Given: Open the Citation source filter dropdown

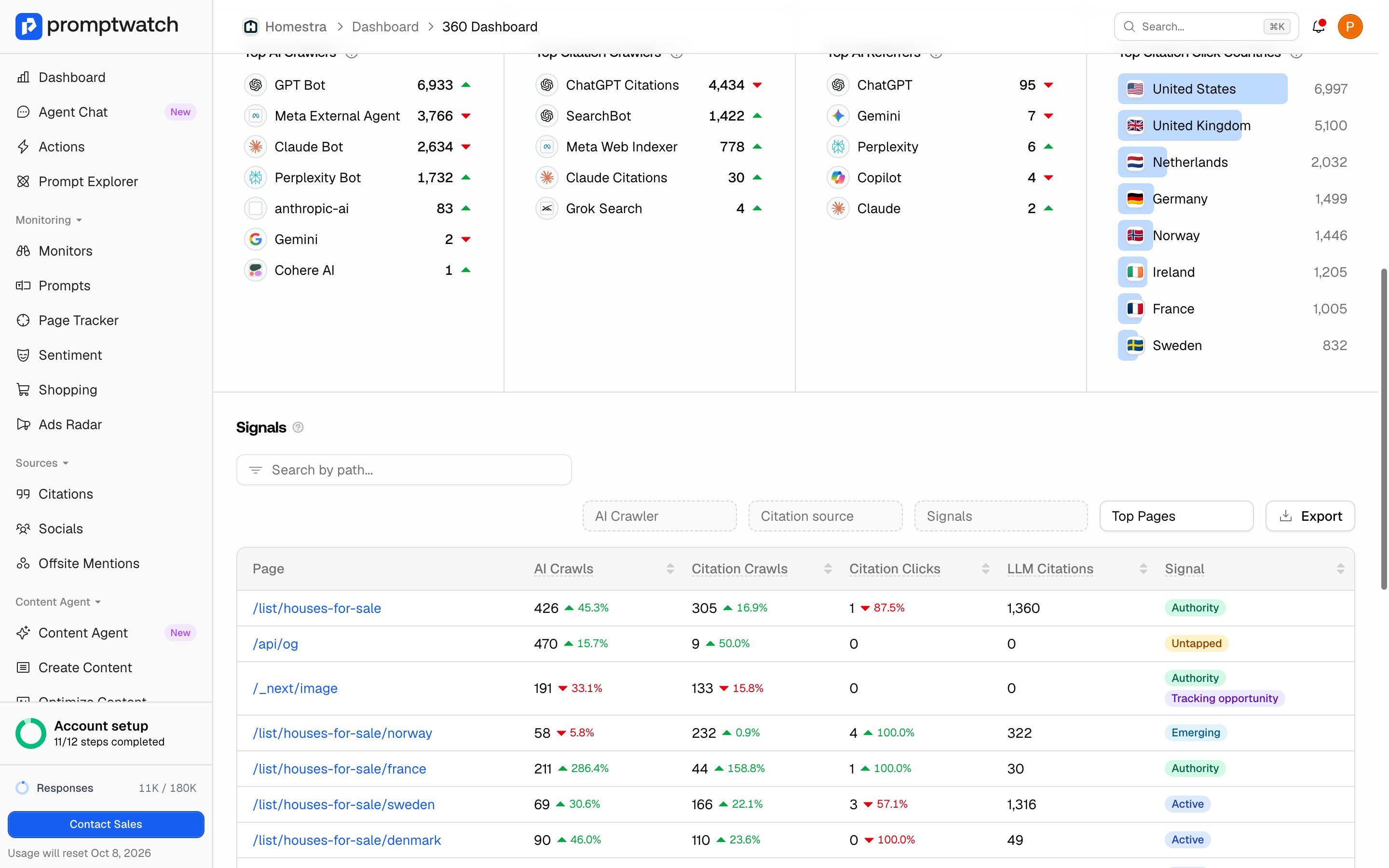Looking at the screenshot, I should coord(825,516).
